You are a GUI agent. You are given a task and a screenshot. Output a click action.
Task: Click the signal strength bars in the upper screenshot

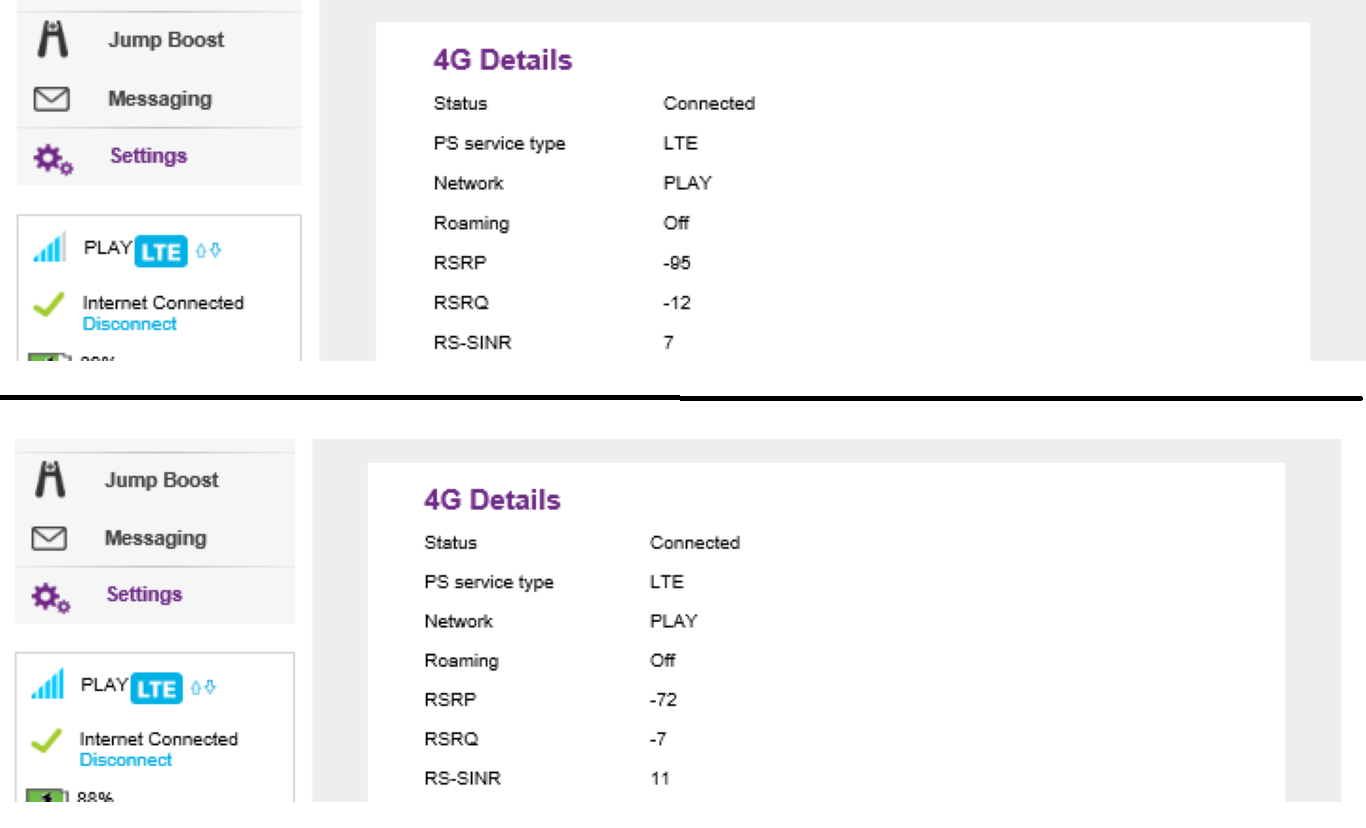click(x=50, y=247)
